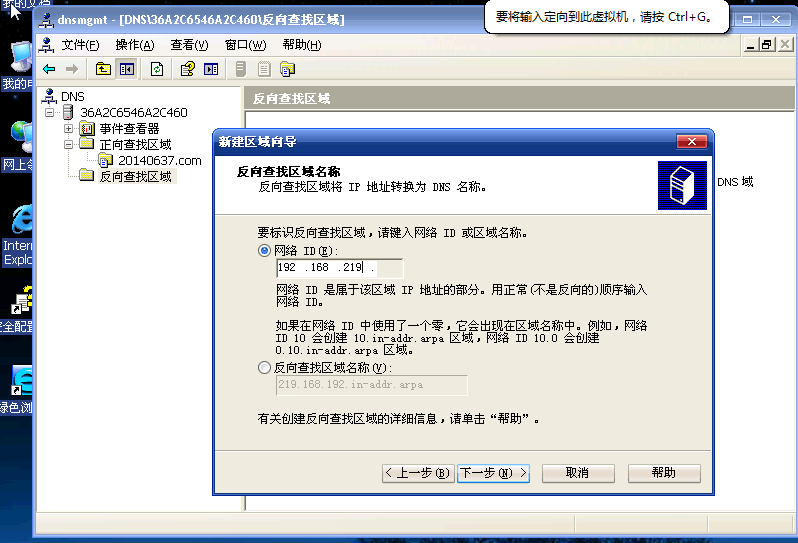Screen dimensions: 798x543
Task: Click the 取消 button in wizard
Action: 577,473
